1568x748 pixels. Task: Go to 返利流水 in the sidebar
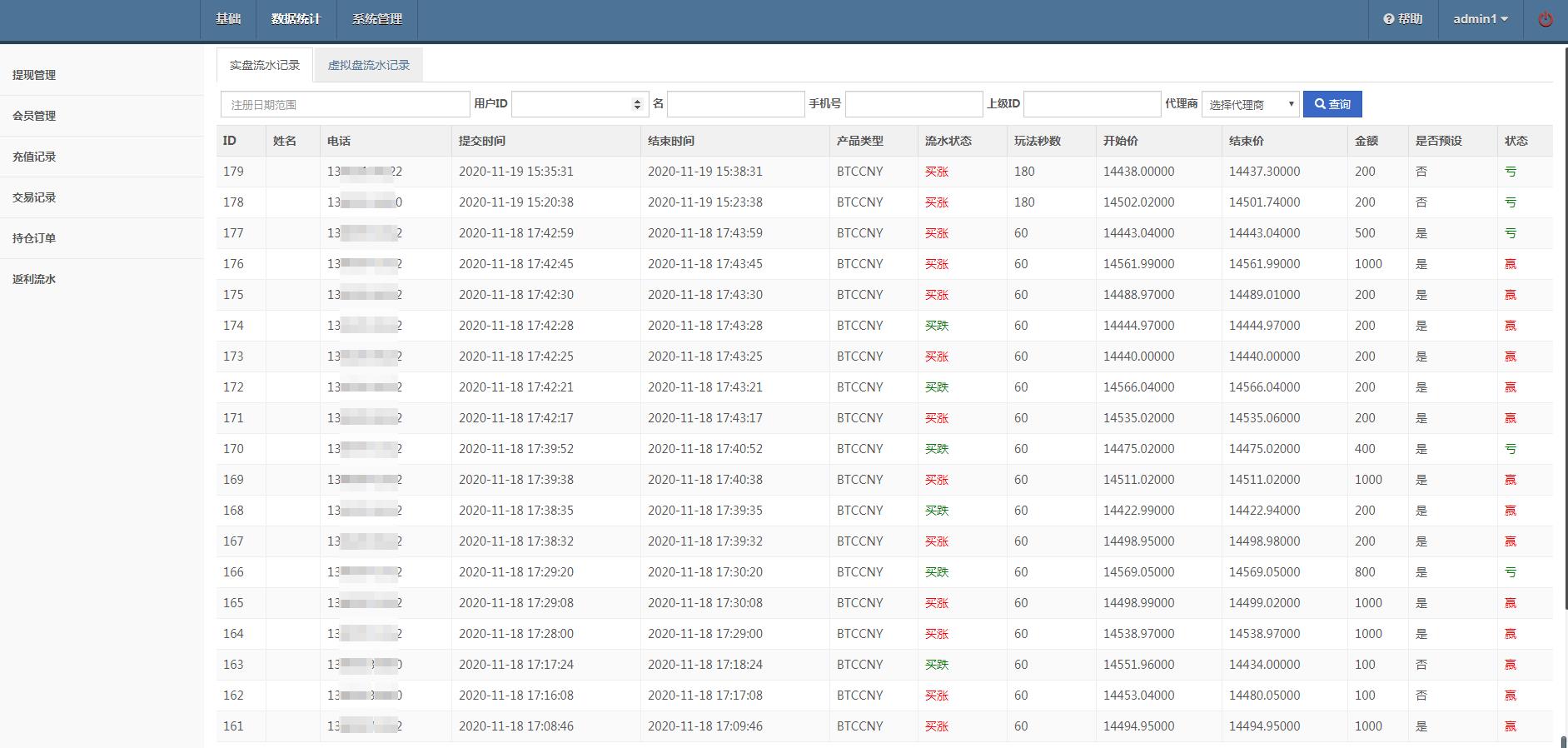point(34,279)
